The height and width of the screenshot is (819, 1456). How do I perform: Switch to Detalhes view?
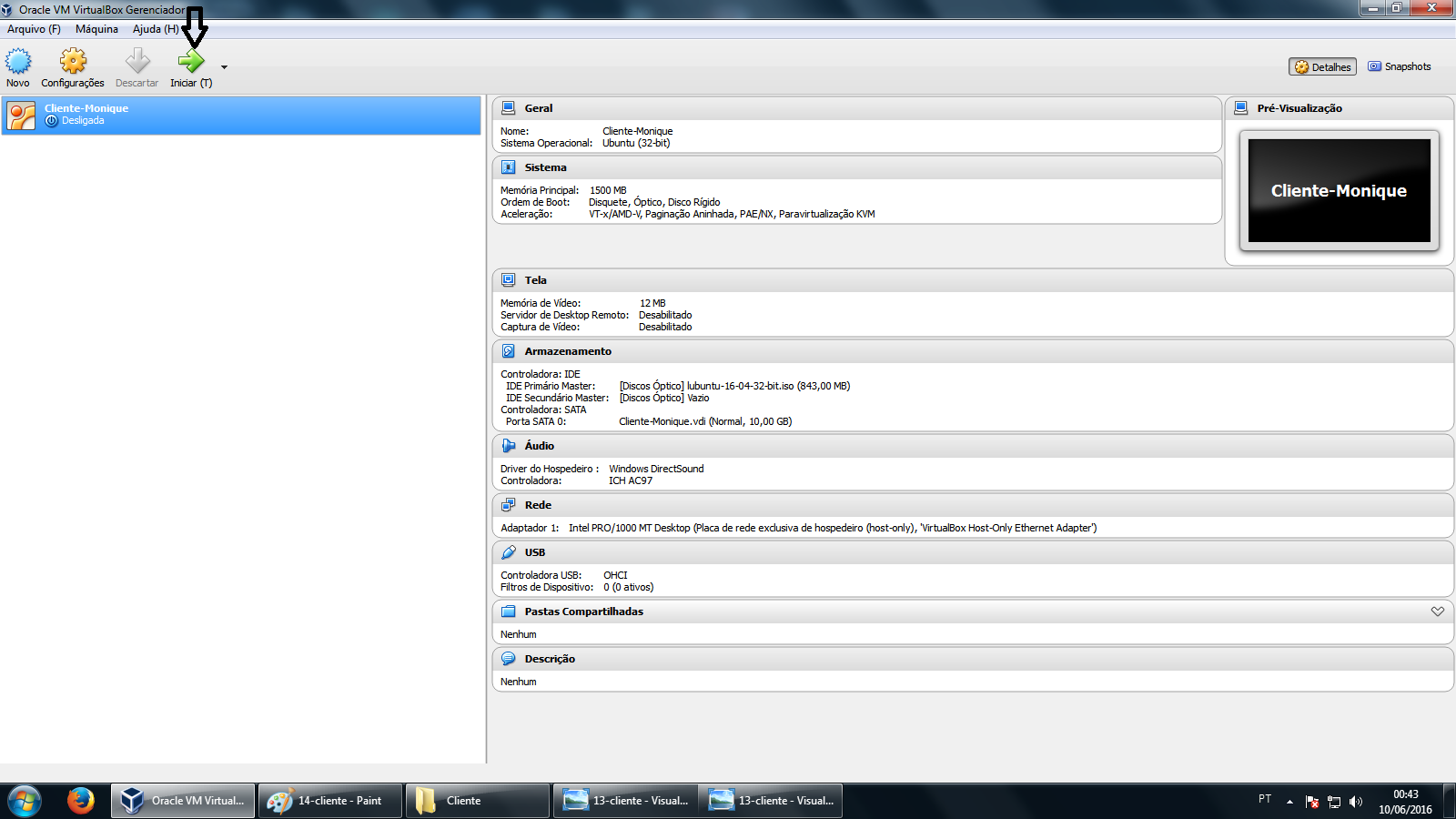pos(1322,66)
